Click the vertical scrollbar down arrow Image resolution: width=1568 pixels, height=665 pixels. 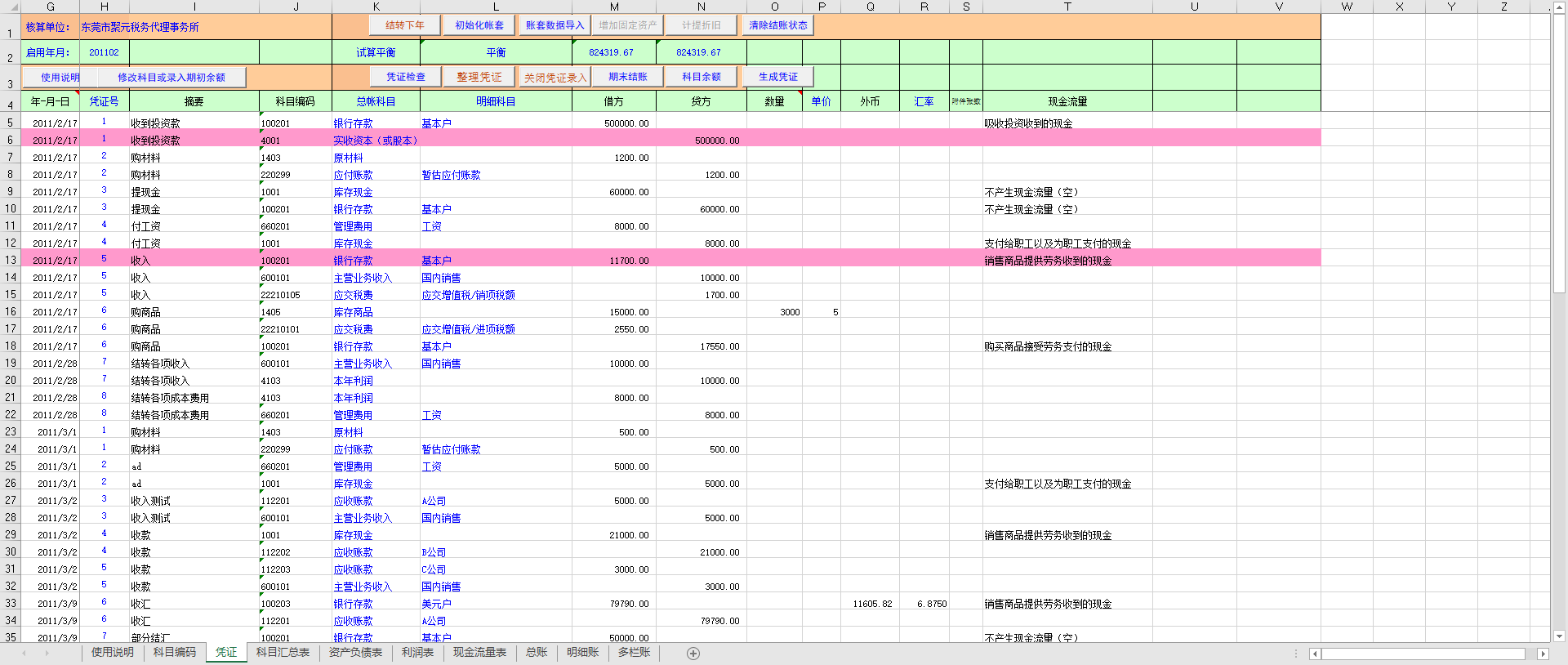pyautogui.click(x=1559, y=636)
